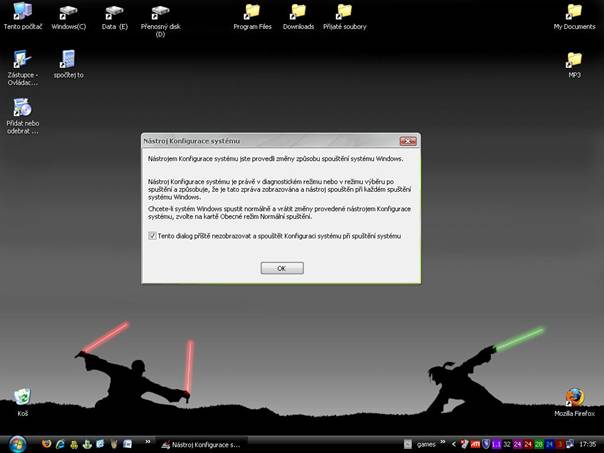This screenshot has height=453, width=604.
Task: Launch Firefox from the quick launch bar
Action: click(47, 444)
